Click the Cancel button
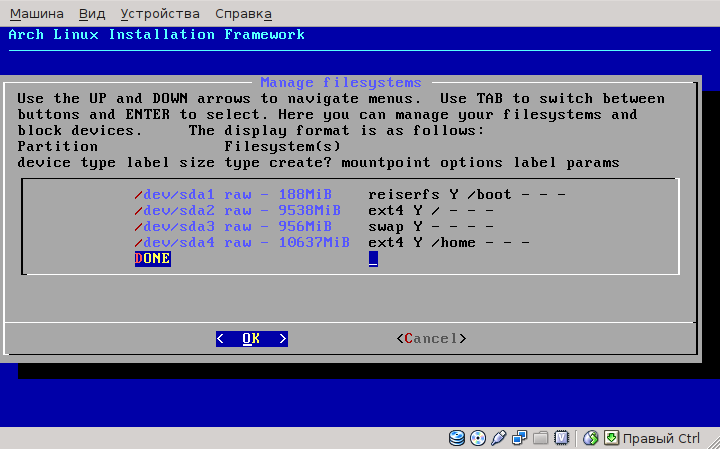This screenshot has height=449, width=720. 431,339
